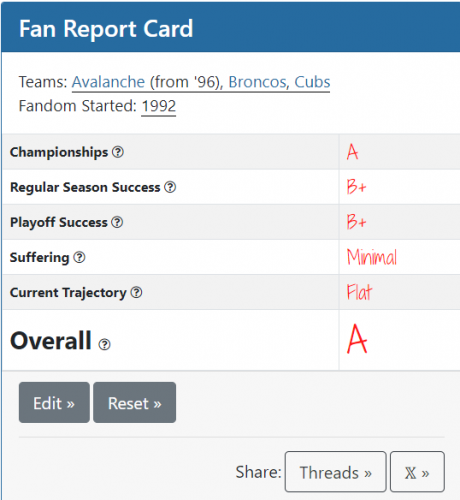Viewport: 460px width, 500px height.
Task: Open the Regular Season Success help icon
Action: point(170,187)
